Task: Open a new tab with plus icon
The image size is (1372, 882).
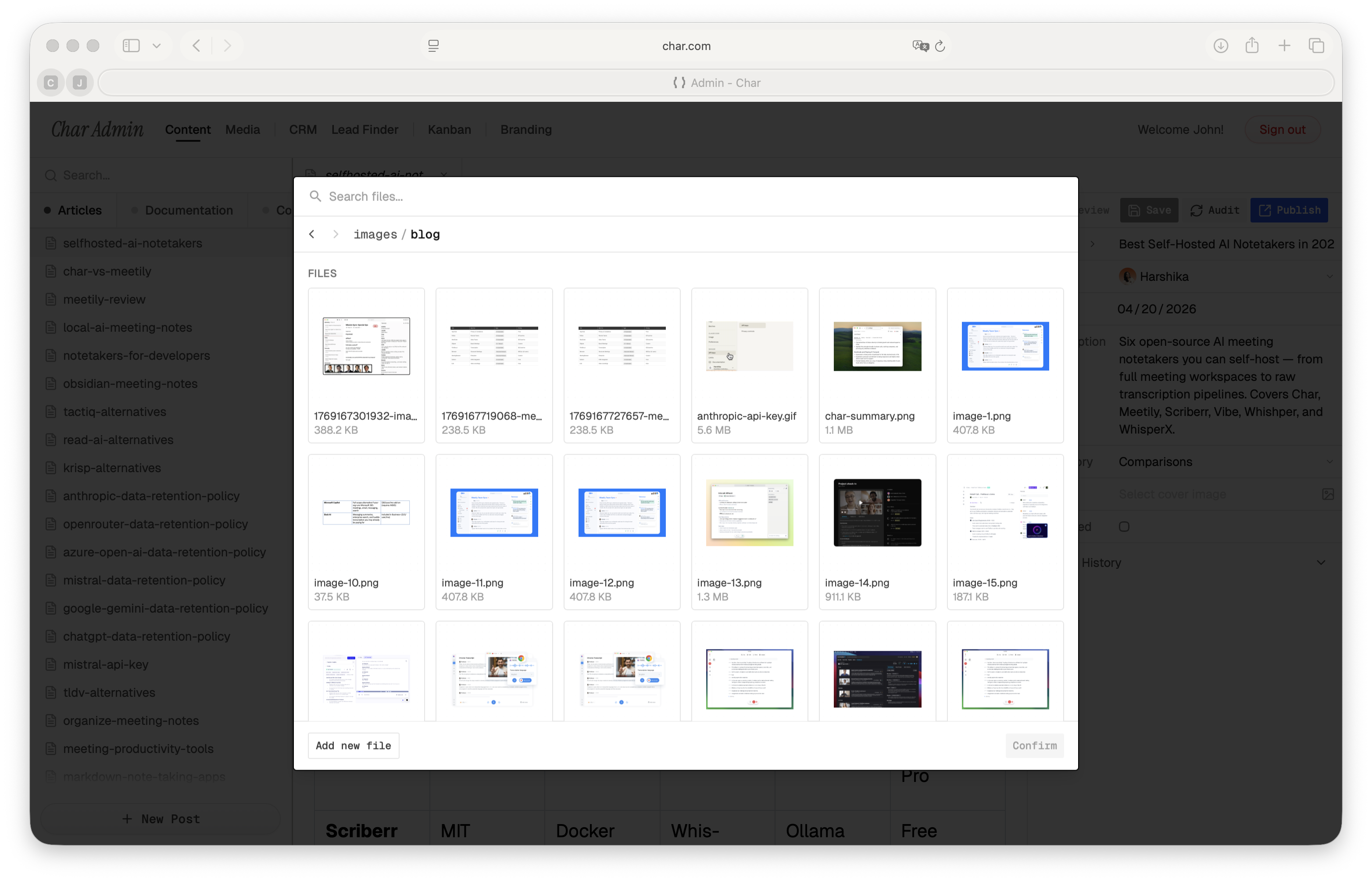Action: (1284, 45)
